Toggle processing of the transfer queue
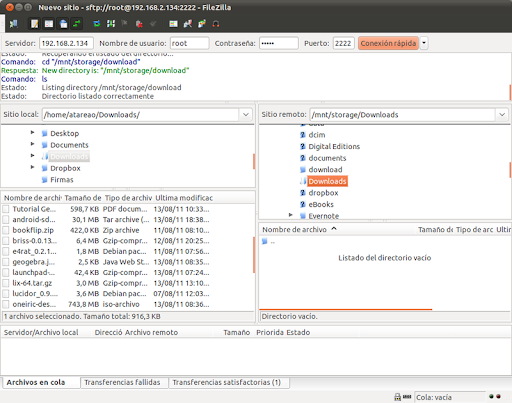Viewport: 512px width, 403px height. coord(111,24)
